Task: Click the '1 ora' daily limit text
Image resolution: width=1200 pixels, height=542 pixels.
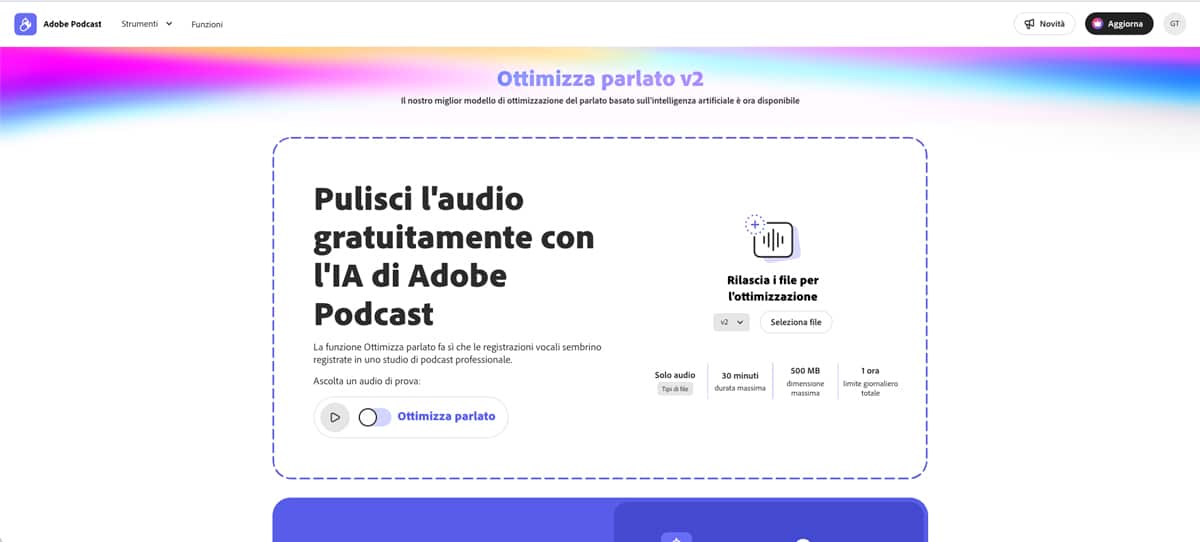Action: point(870,370)
